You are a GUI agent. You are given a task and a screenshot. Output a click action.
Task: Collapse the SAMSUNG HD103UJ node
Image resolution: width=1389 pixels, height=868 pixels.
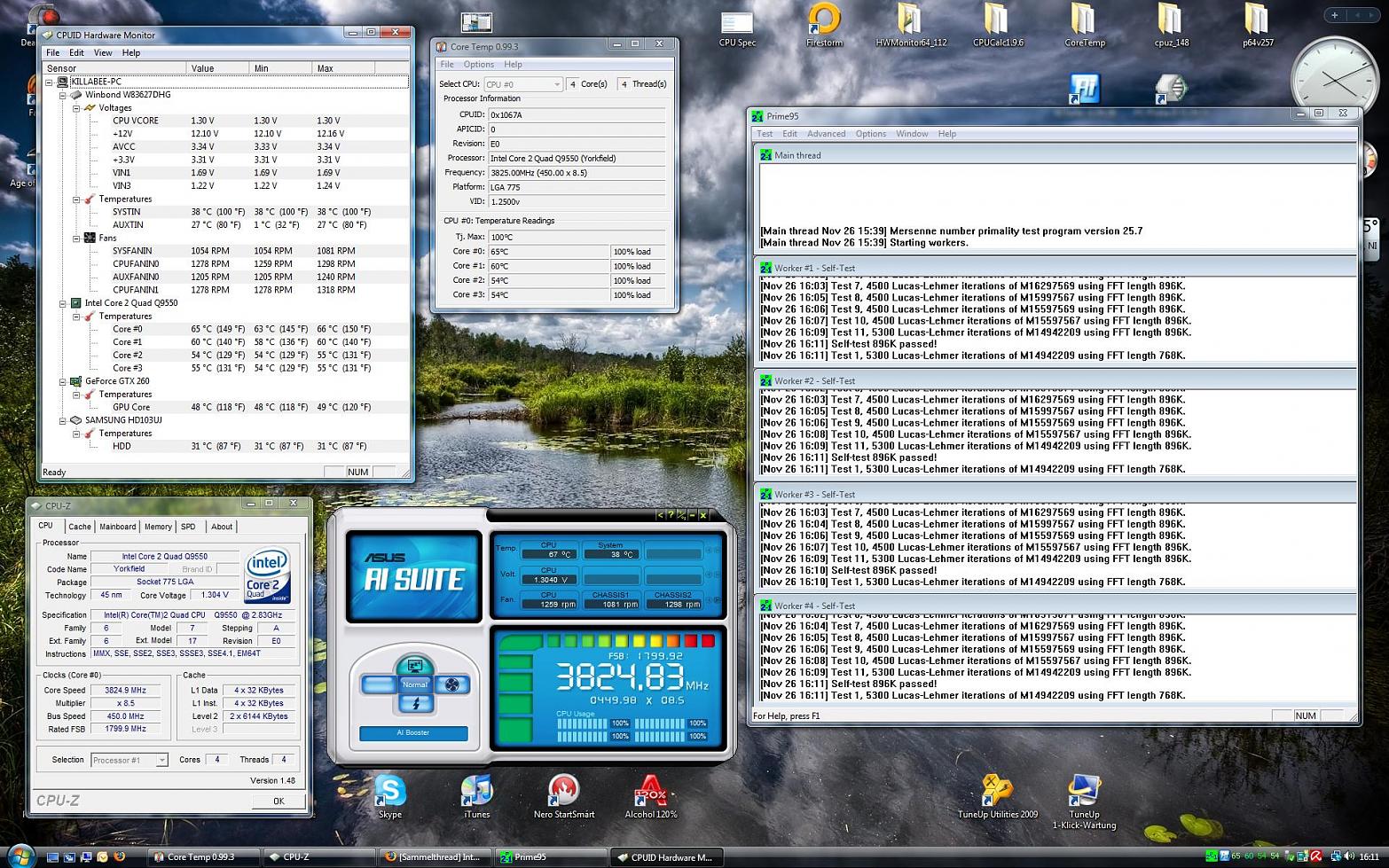(62, 420)
